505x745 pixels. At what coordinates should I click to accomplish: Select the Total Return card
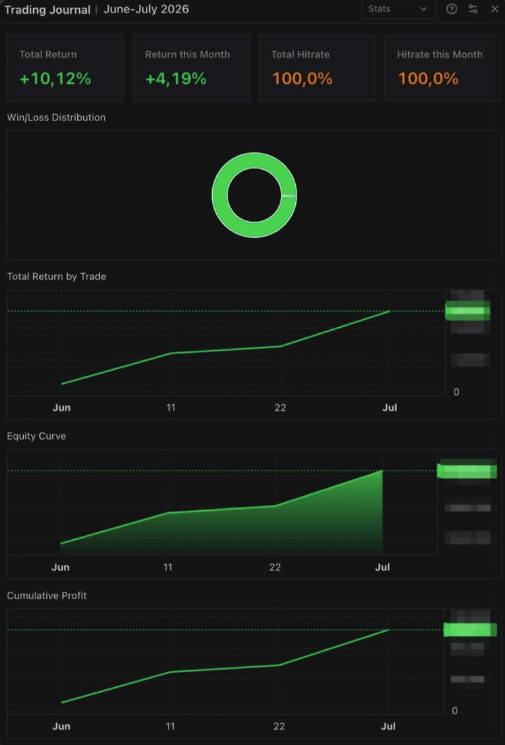click(x=66, y=68)
